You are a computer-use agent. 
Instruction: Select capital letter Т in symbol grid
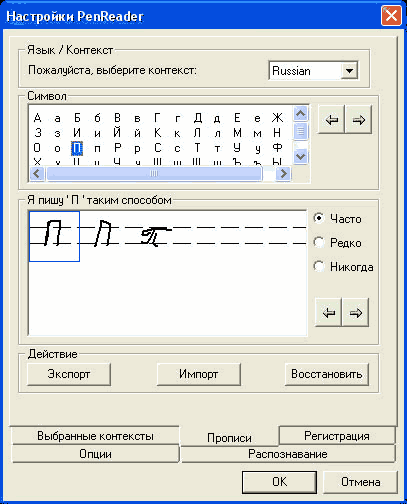tap(197, 148)
